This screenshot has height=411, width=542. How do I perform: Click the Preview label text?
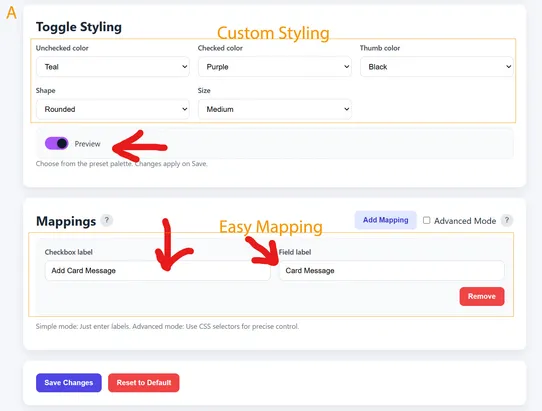tap(87, 144)
